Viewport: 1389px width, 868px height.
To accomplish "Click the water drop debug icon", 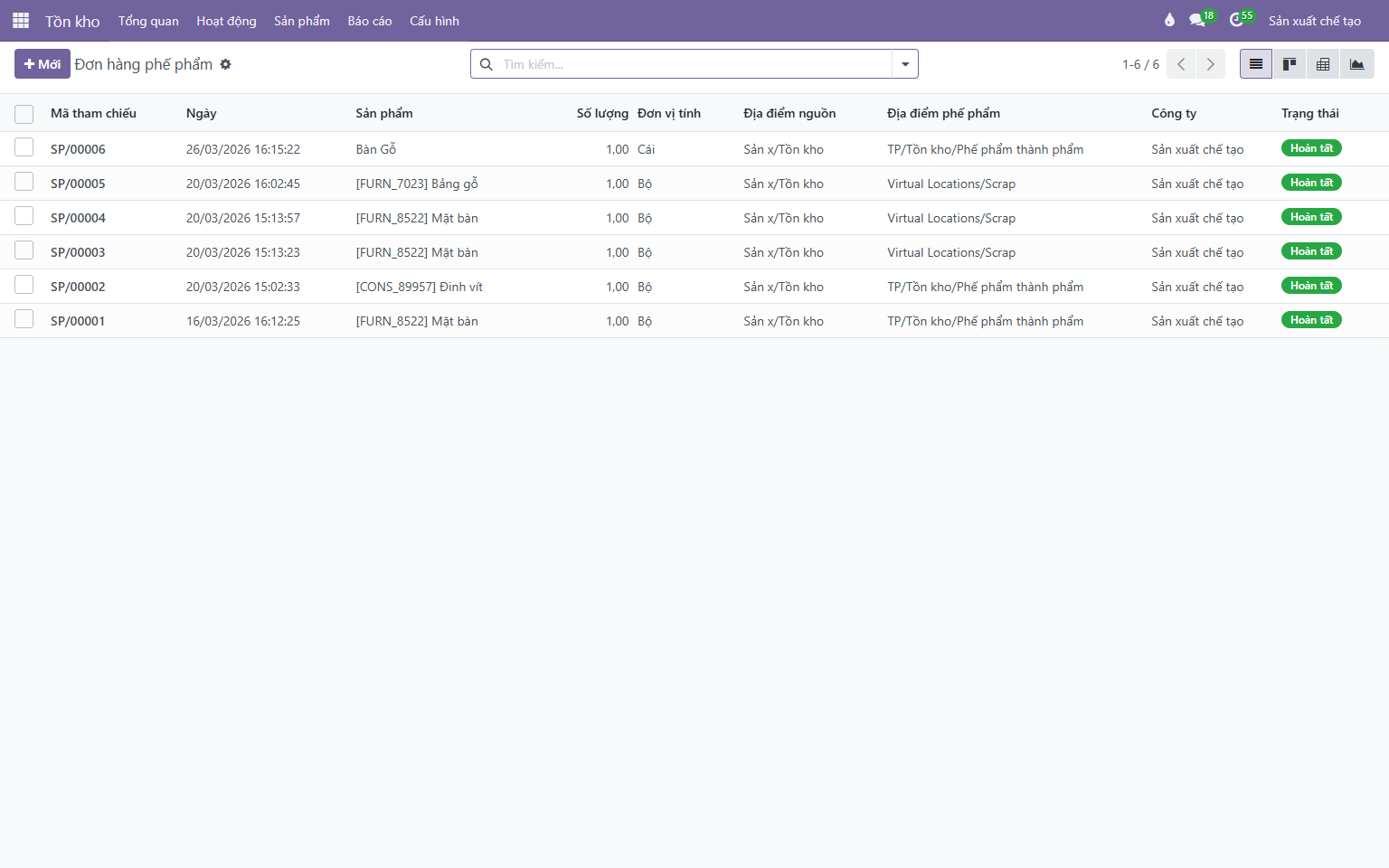I will pyautogui.click(x=1169, y=20).
